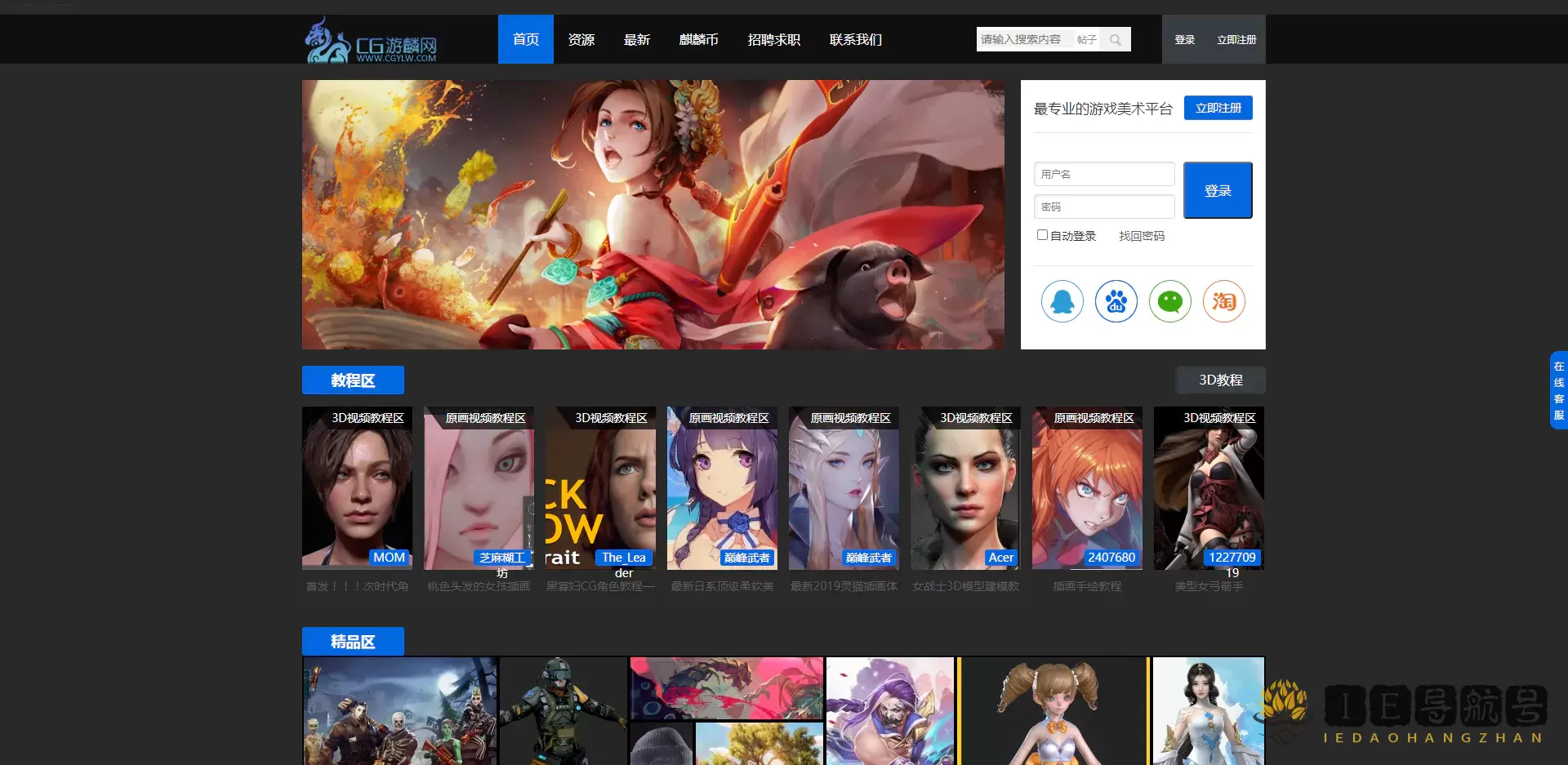1568x765 pixels.
Task: Enable the 自动登录 checkbox
Action: pyautogui.click(x=1042, y=235)
